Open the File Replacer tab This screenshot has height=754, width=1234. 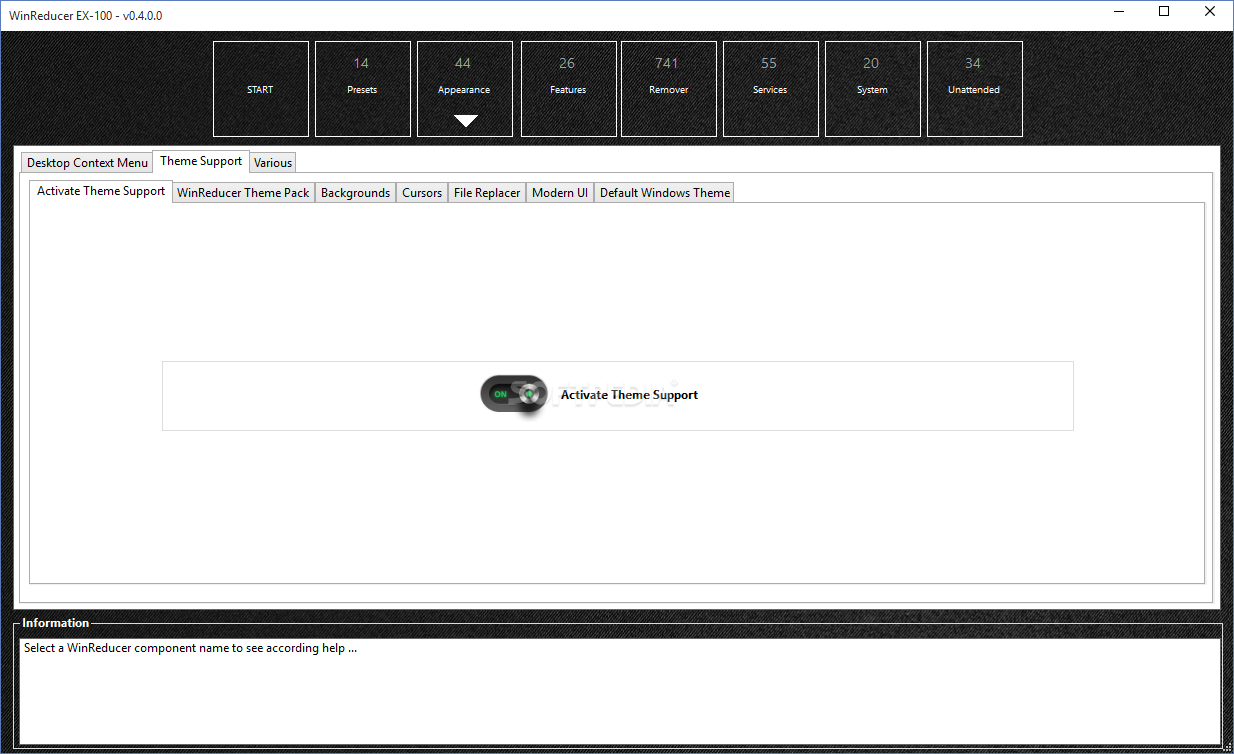487,193
